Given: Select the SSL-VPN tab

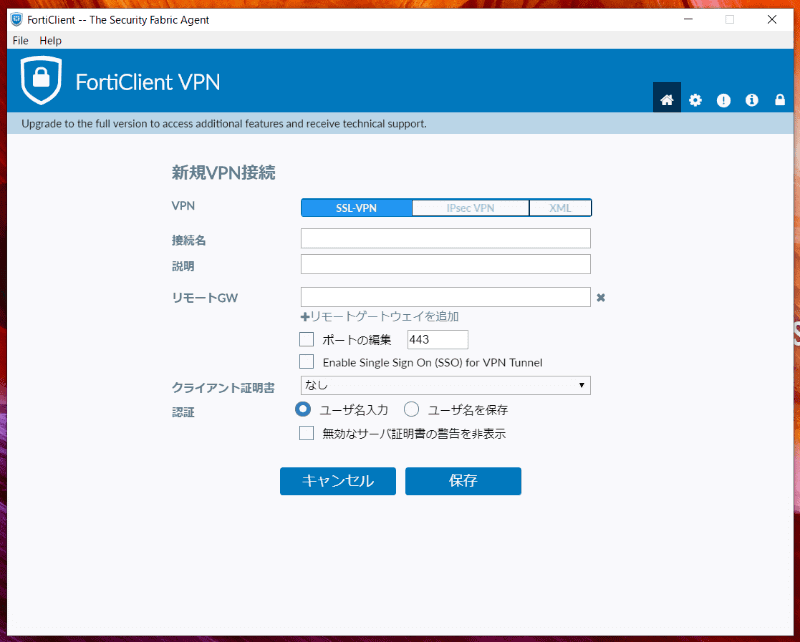Looking at the screenshot, I should (357, 208).
